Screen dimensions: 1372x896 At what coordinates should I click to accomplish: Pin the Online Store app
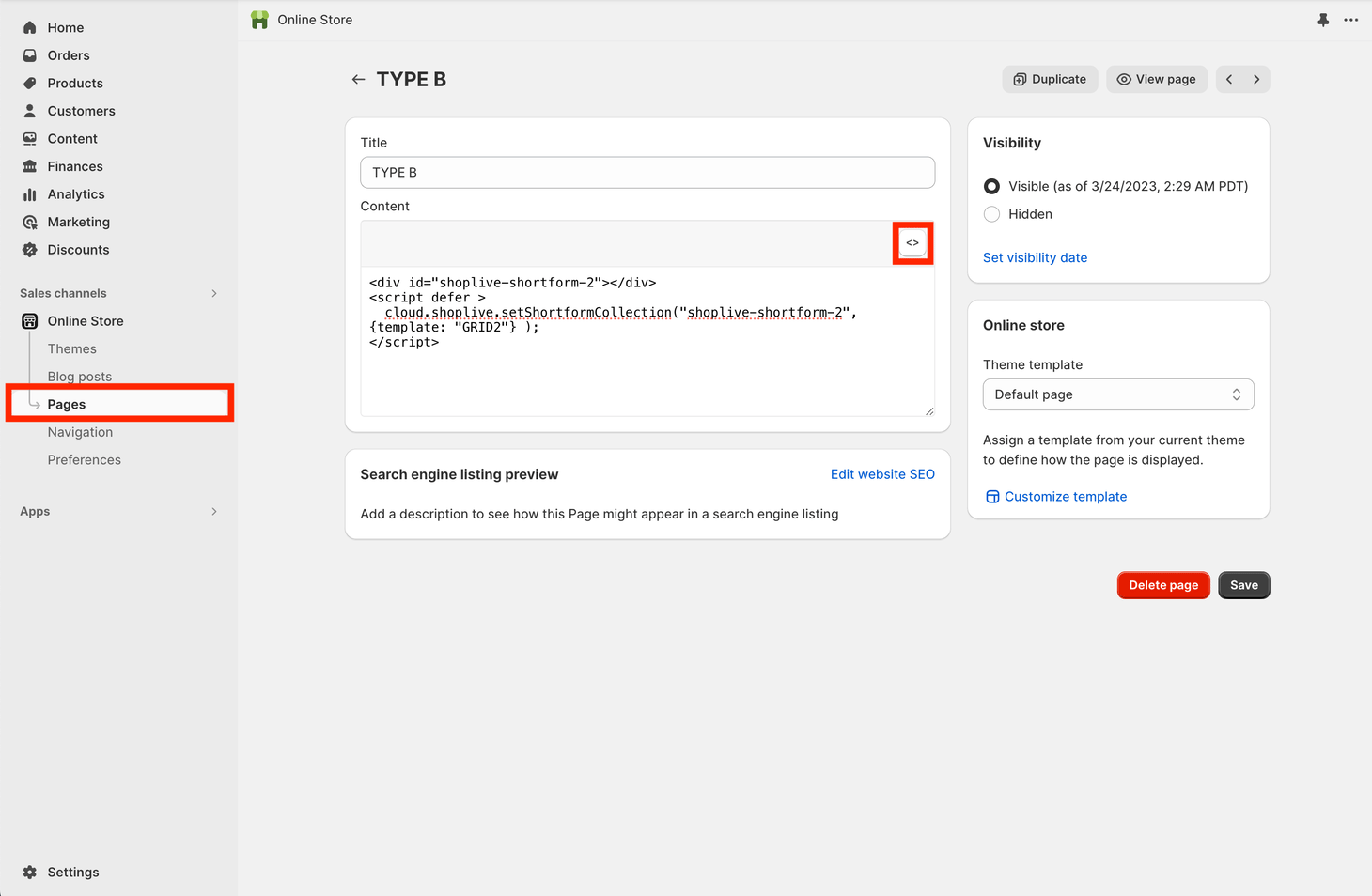(x=1323, y=20)
